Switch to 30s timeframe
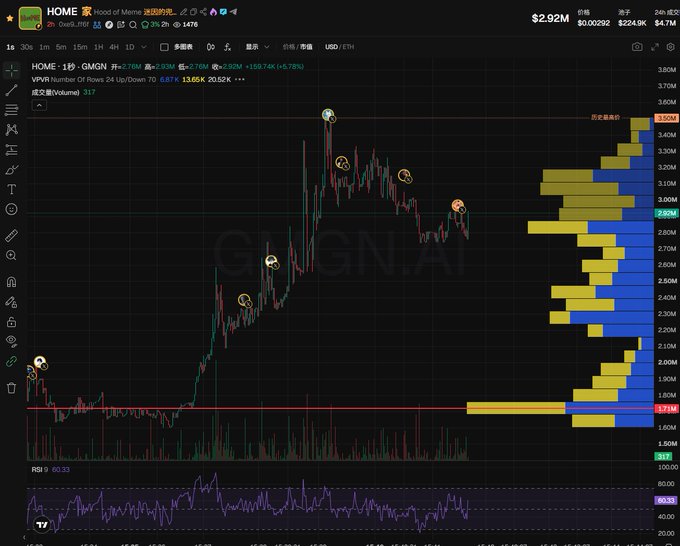680x546 pixels. click(26, 47)
